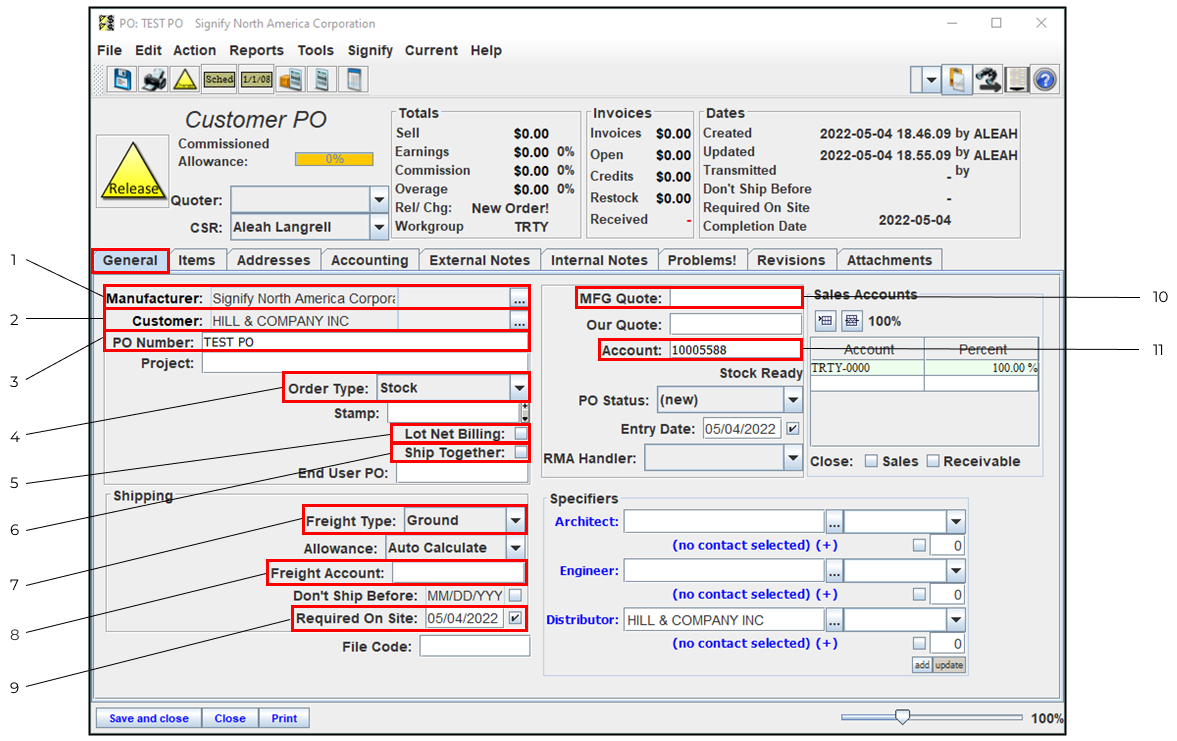Open the Reports menu
This screenshot has height=741, width=1177.
coord(257,50)
